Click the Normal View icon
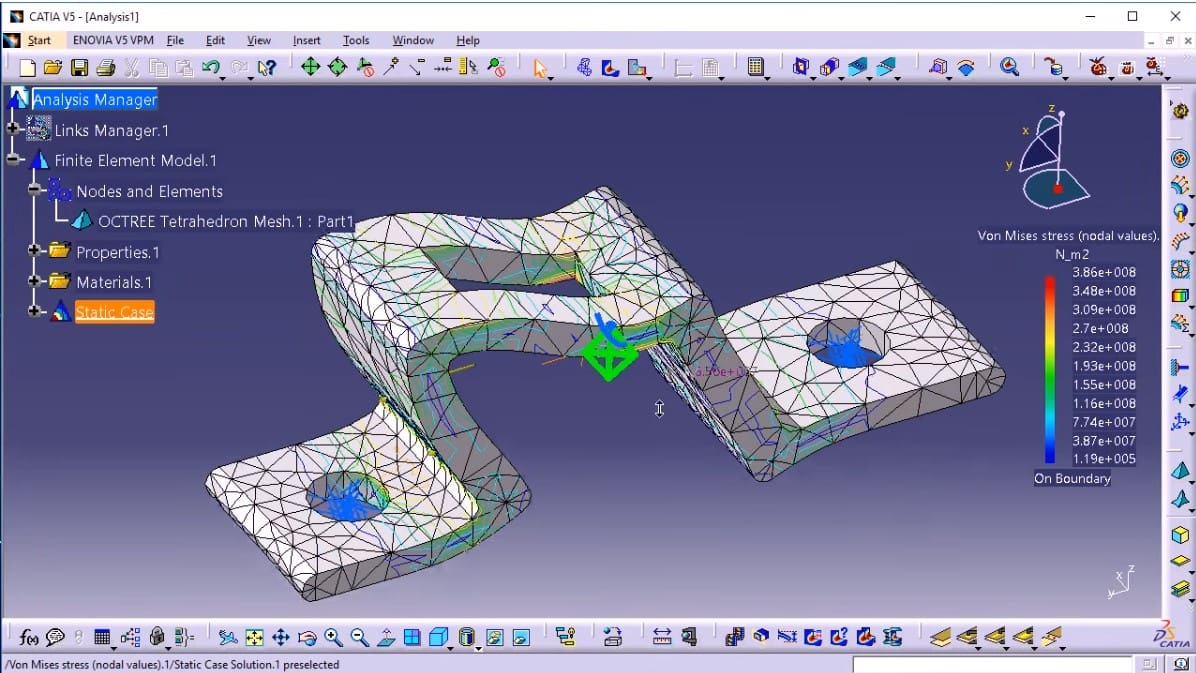This screenshot has height=673, width=1196. (385, 637)
